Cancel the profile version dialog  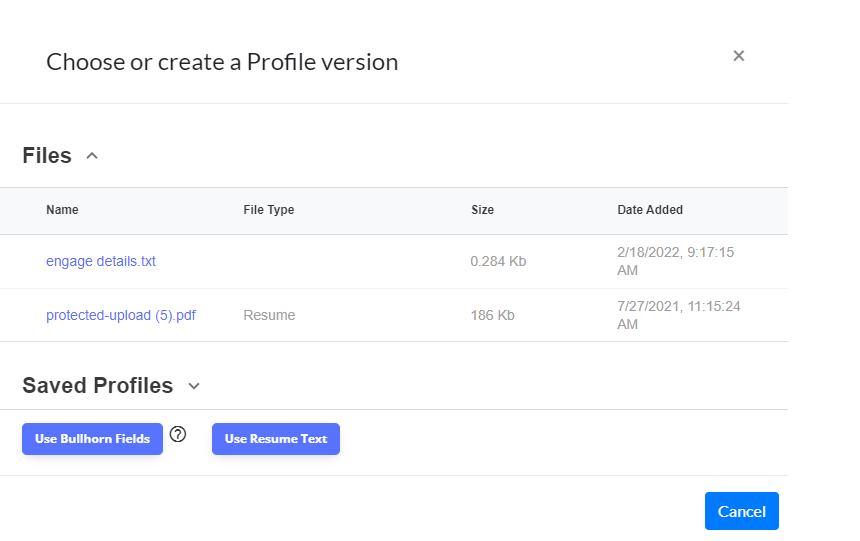tap(742, 511)
